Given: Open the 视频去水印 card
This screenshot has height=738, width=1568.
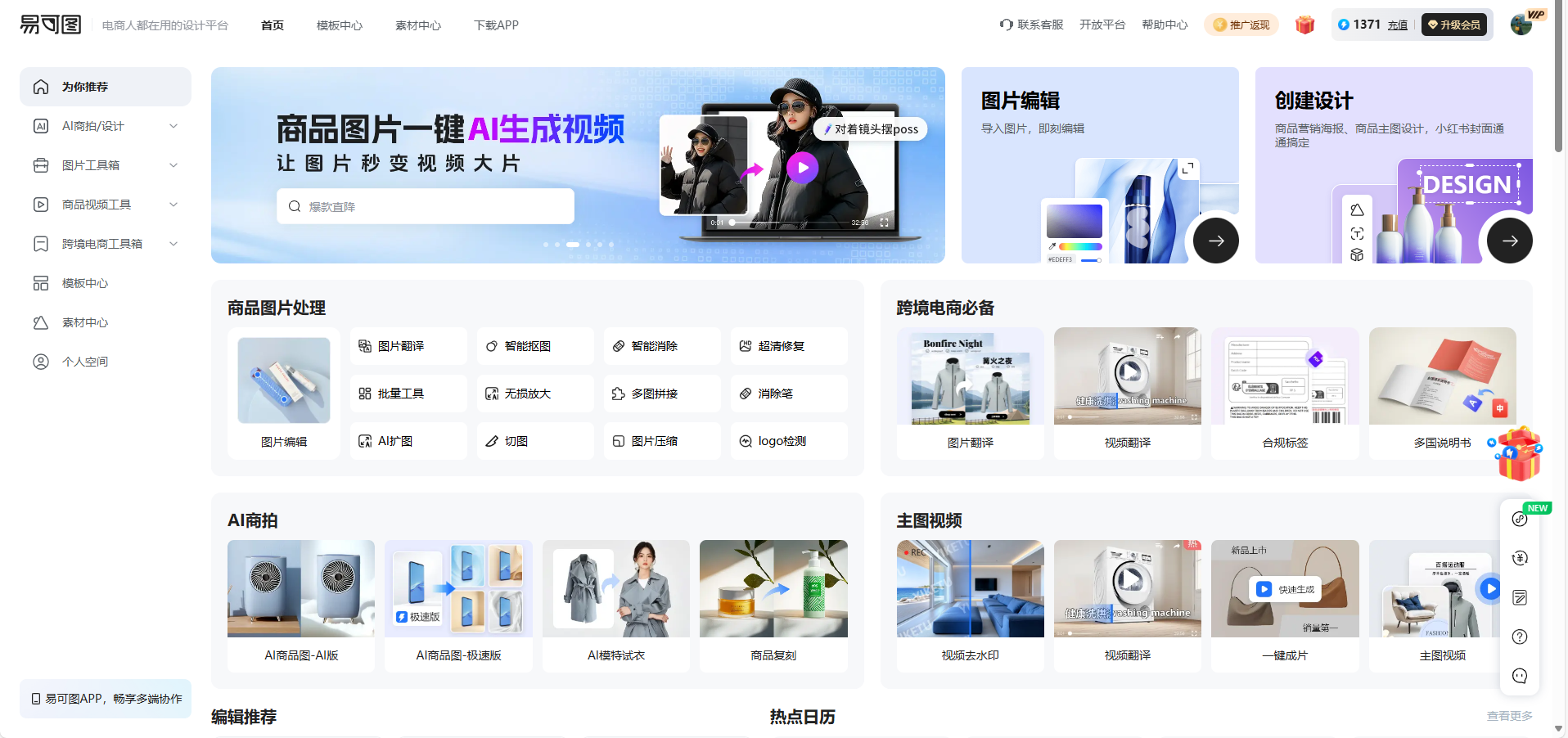Looking at the screenshot, I should (971, 606).
